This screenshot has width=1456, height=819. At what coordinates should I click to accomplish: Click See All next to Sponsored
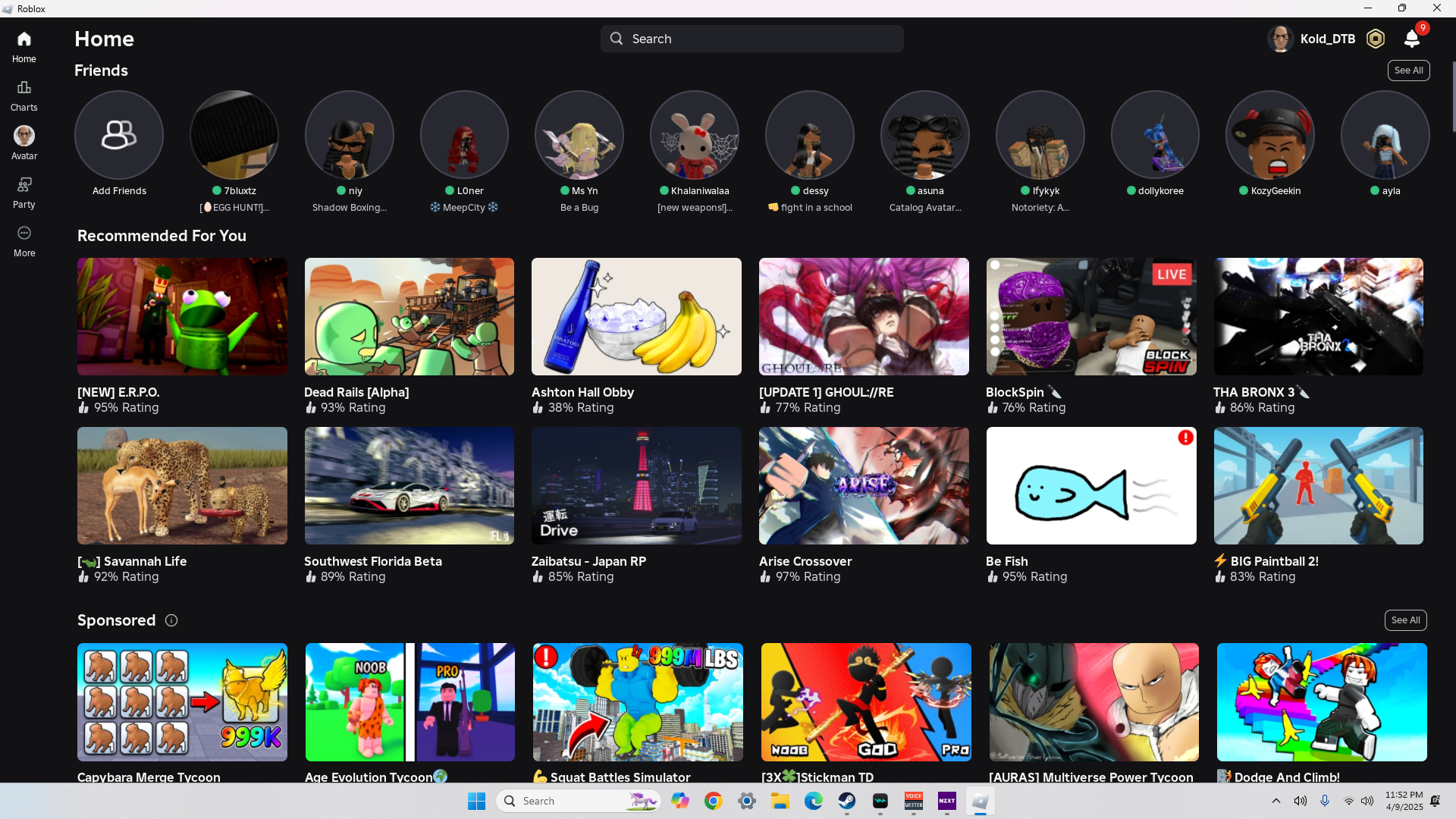[1405, 620]
